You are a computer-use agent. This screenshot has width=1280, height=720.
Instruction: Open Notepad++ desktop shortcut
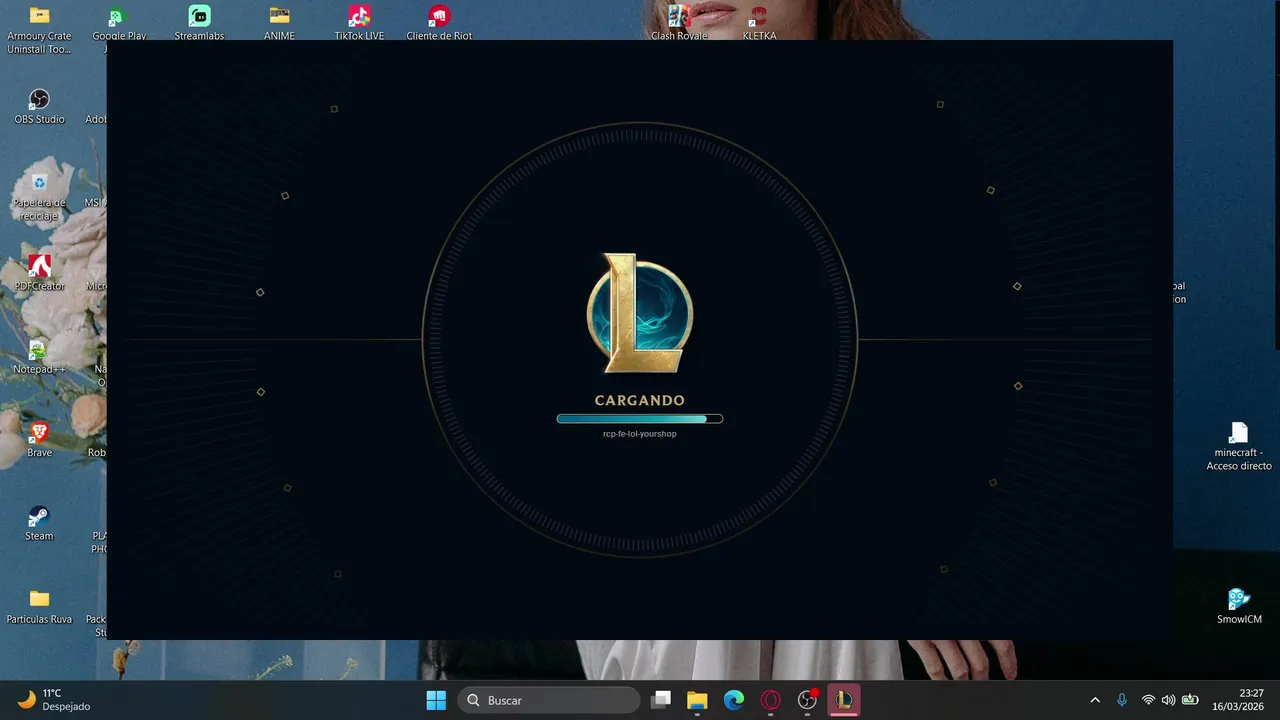click(x=39, y=357)
